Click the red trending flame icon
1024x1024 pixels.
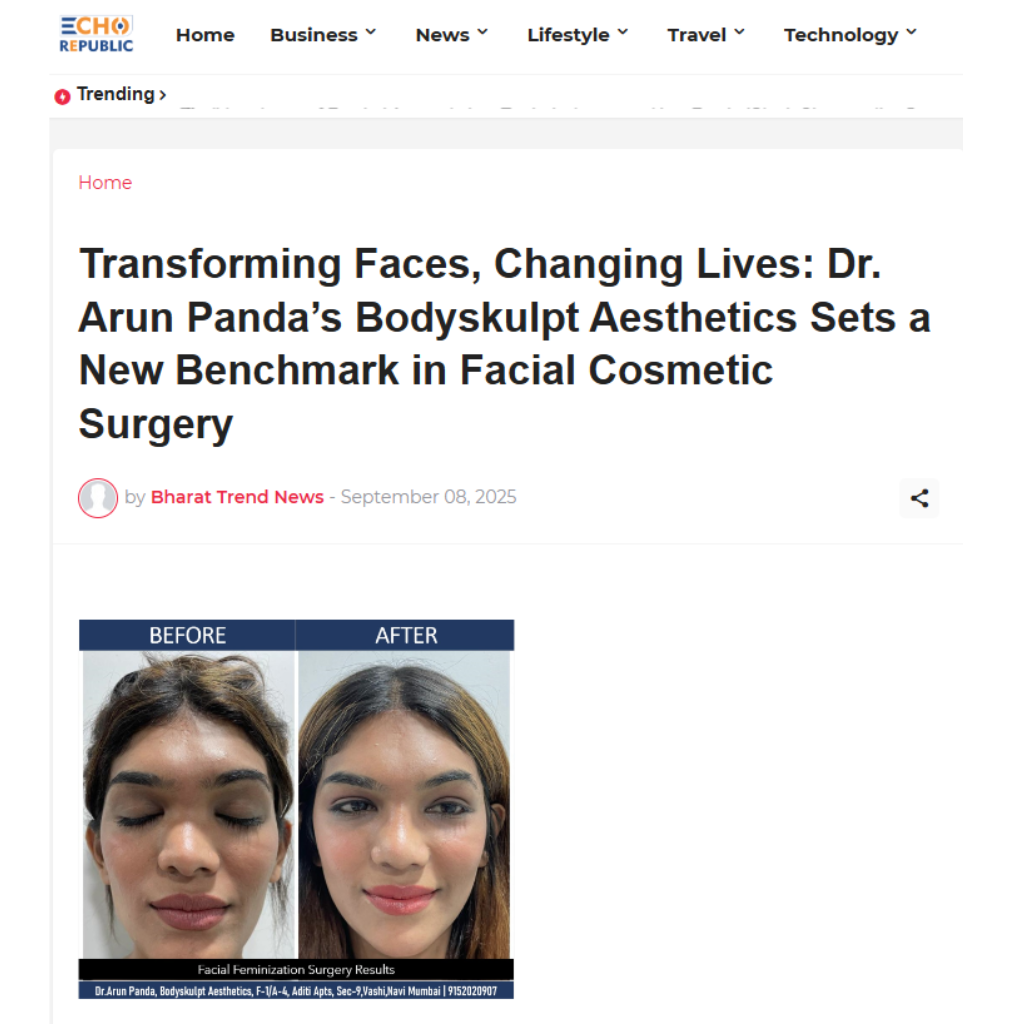pos(62,97)
